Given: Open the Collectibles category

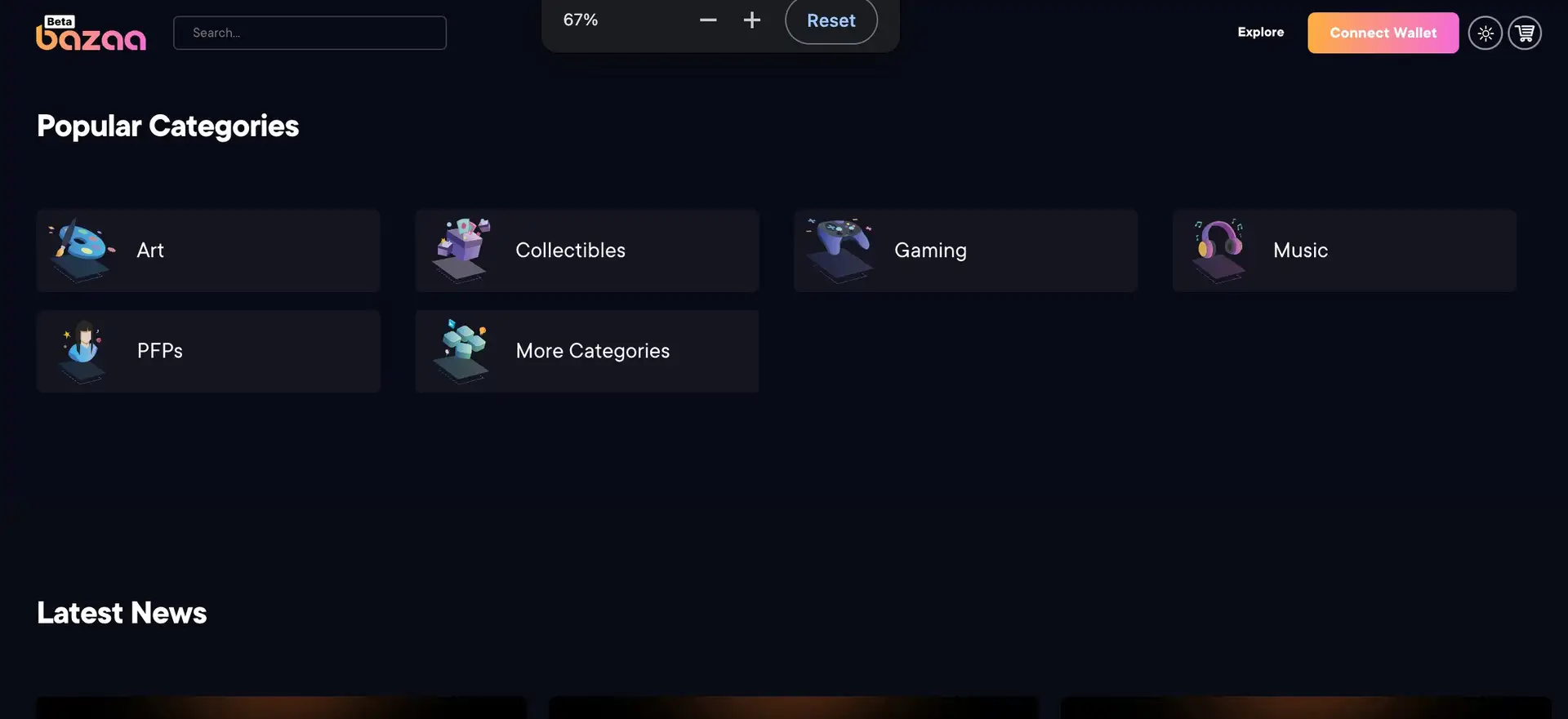Looking at the screenshot, I should (x=587, y=251).
